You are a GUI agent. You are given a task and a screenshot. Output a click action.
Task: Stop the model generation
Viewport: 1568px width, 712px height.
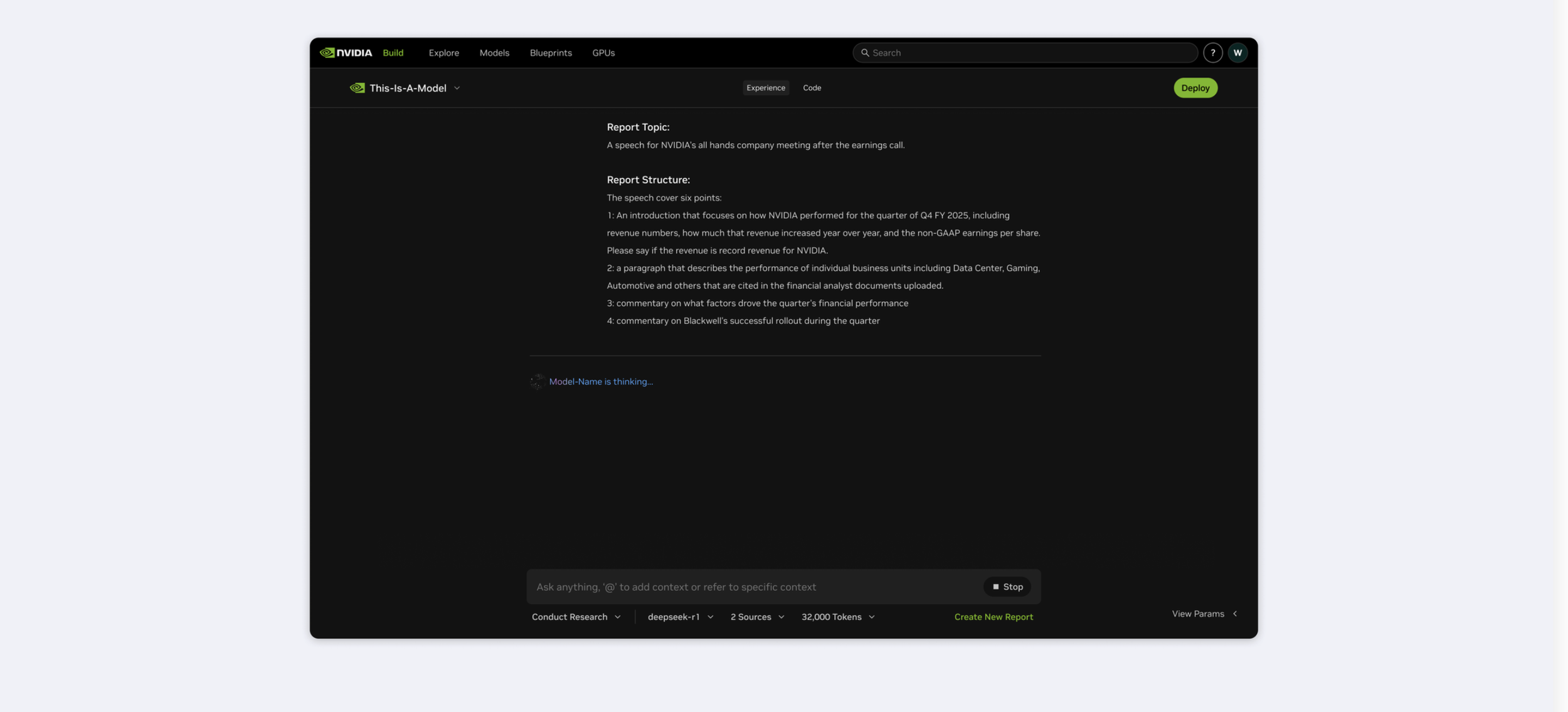(1007, 587)
